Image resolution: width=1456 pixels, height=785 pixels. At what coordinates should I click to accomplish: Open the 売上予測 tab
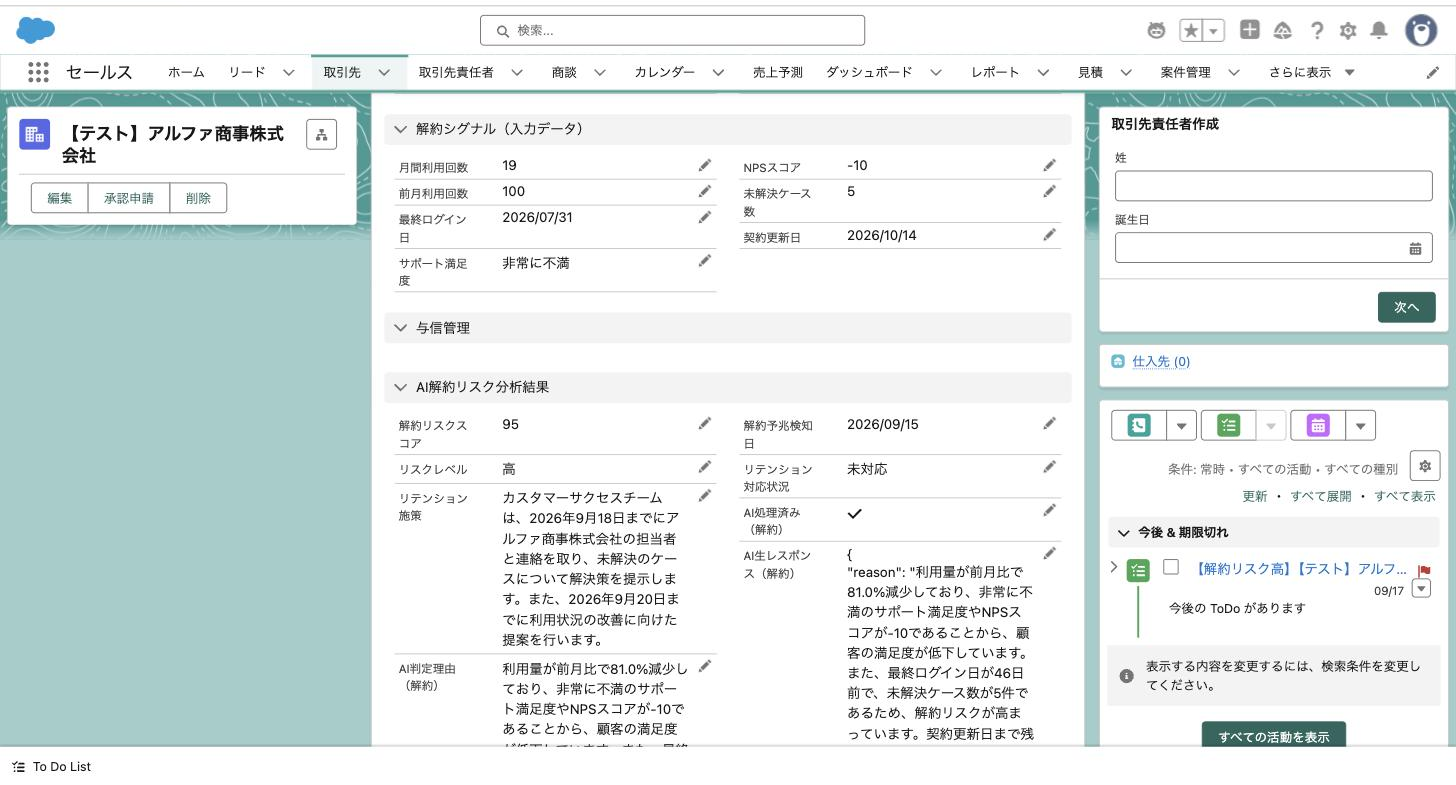[x=778, y=72]
